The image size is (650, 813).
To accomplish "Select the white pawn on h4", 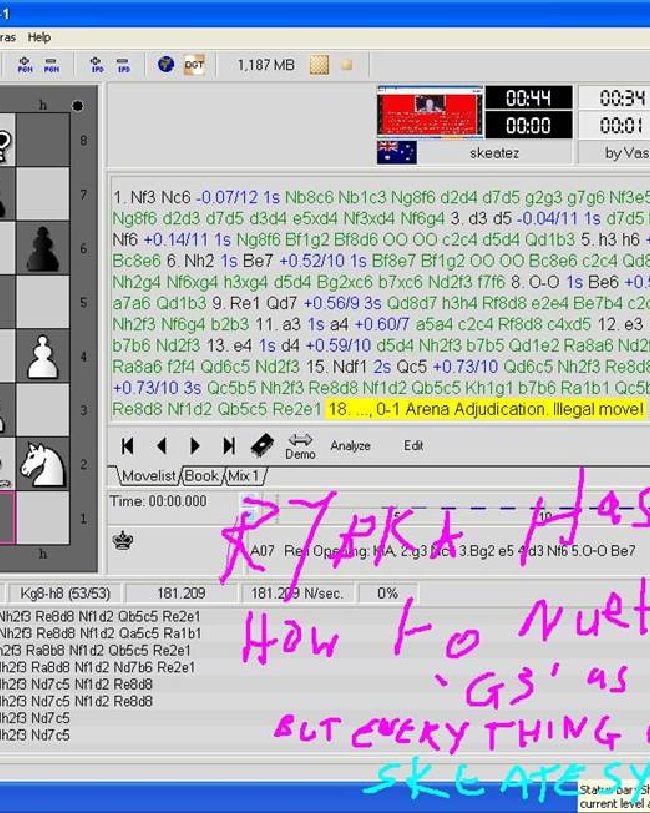I will (43, 356).
